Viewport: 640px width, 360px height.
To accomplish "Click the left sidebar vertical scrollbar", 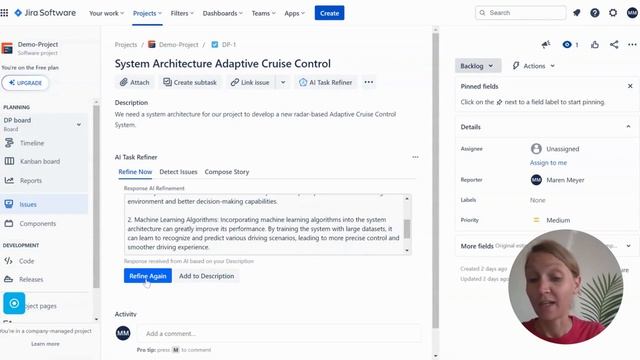I will point(96,196).
